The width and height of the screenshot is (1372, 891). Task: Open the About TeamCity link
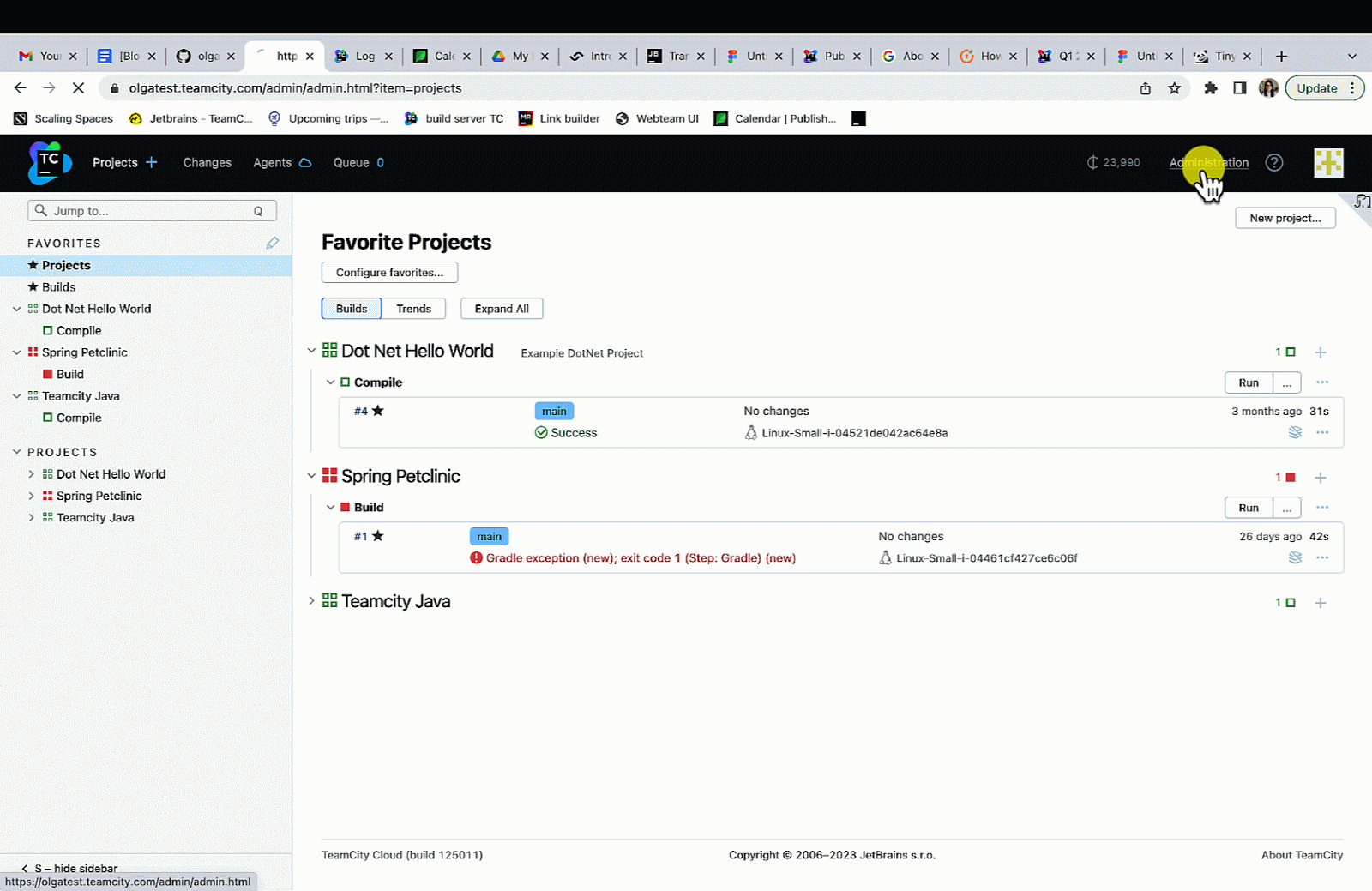pyautogui.click(x=1302, y=855)
